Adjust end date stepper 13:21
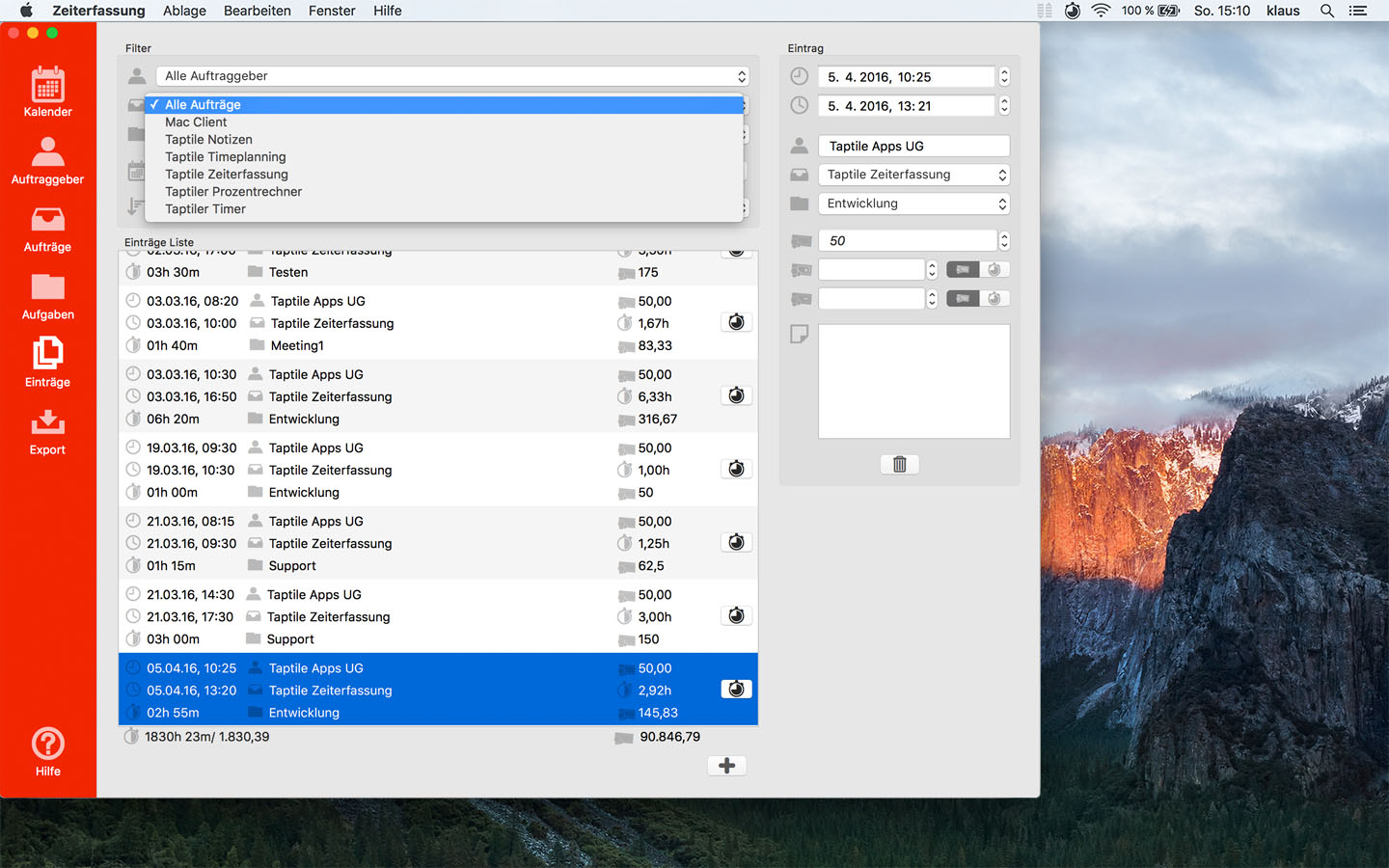Viewport: 1389px width, 868px height. coord(1004,106)
